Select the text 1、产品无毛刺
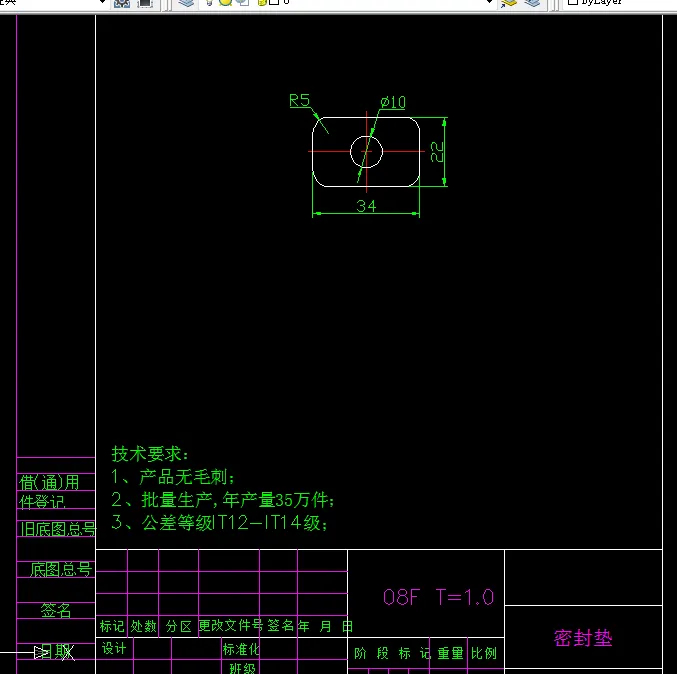 173,477
